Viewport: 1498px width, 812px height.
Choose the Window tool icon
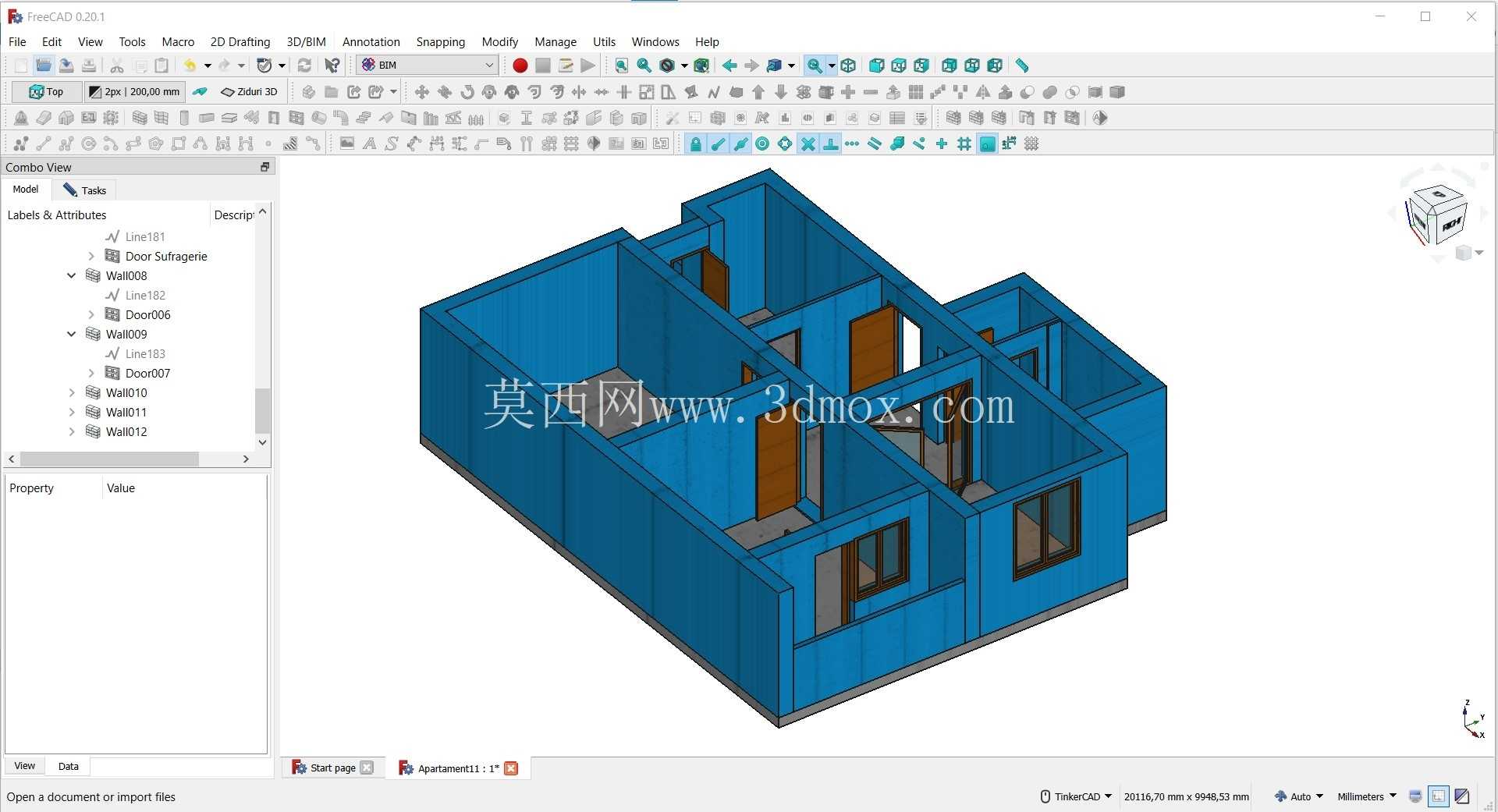point(296,118)
